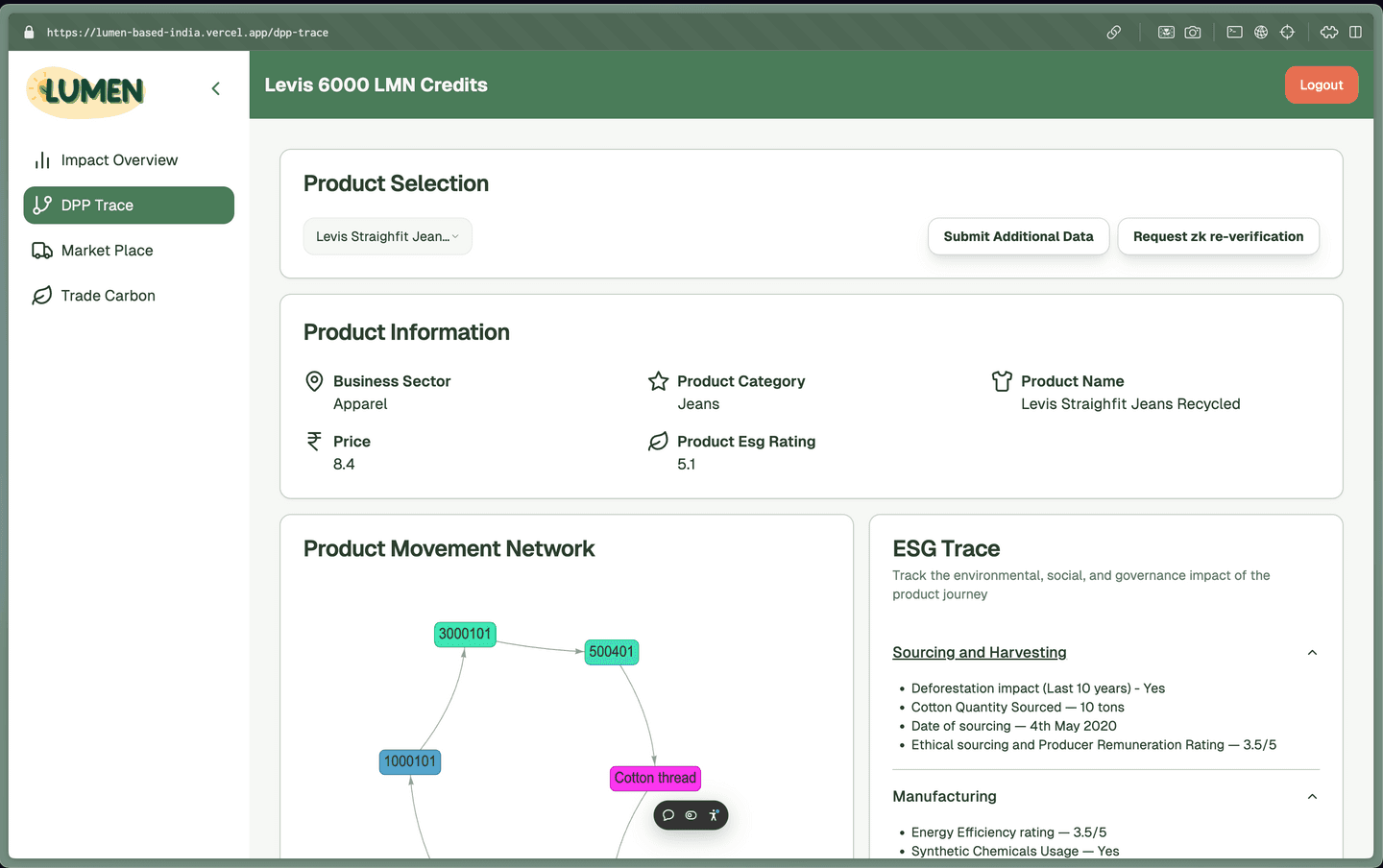Click the Logout button
The image size is (1383, 868).
point(1322,84)
